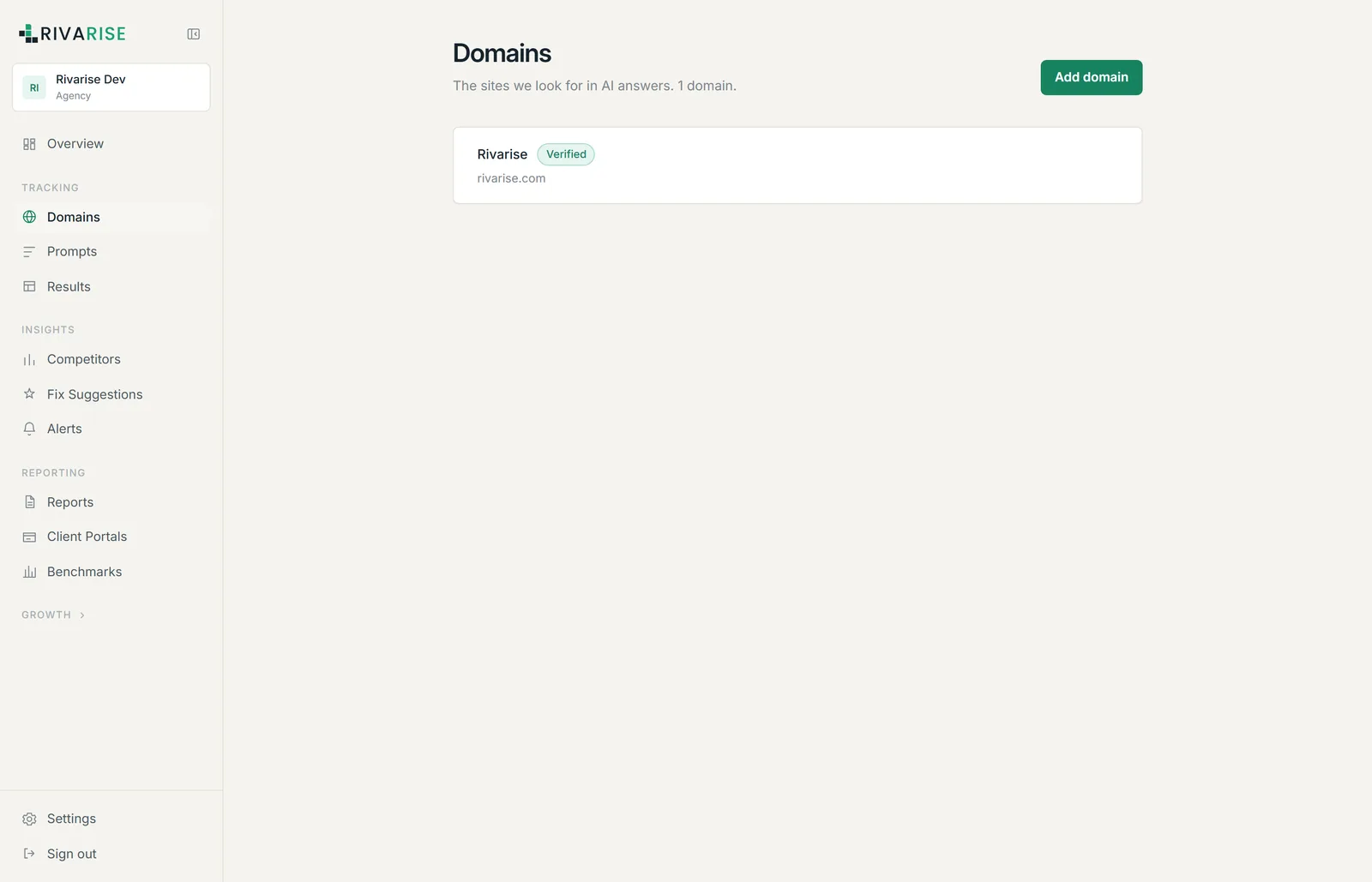Open the Benchmarks page
This screenshot has width=1372, height=882.
pyautogui.click(x=111, y=572)
